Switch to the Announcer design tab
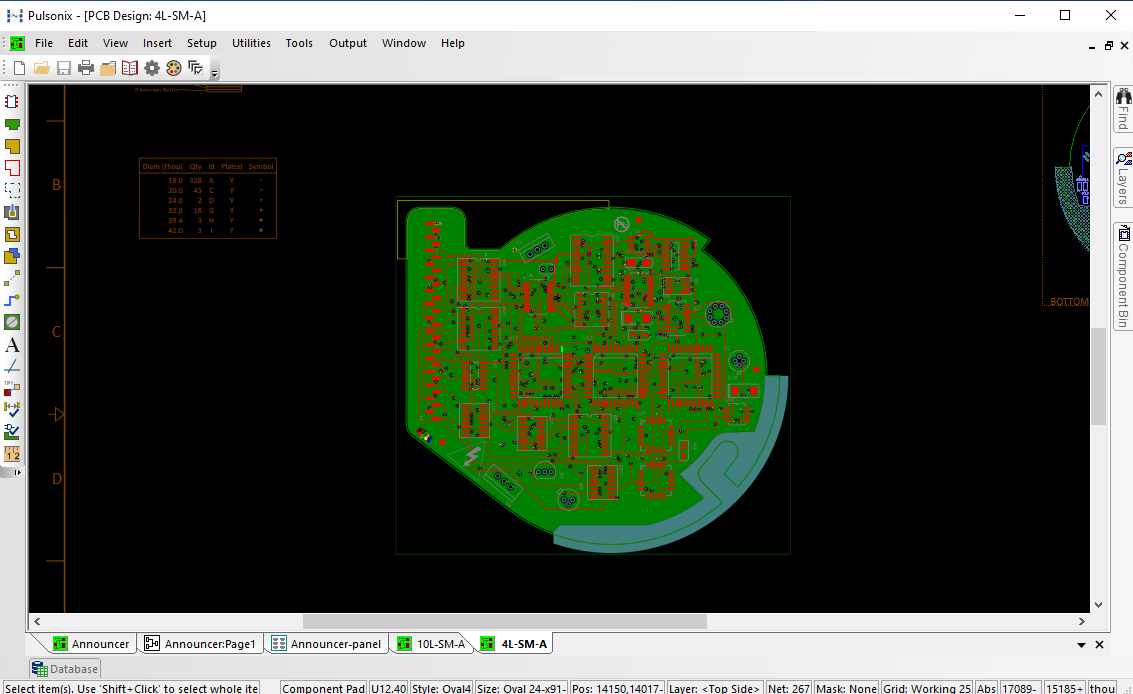Viewport: 1133px width, 694px height. (x=91, y=644)
